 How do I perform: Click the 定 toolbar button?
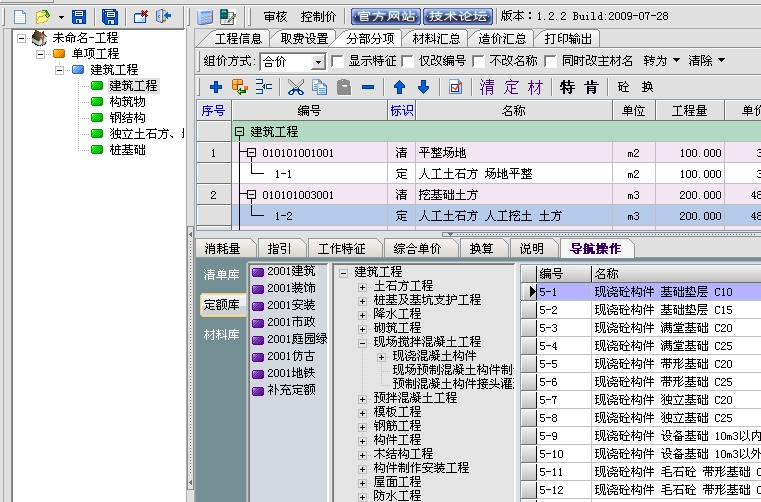click(511, 87)
